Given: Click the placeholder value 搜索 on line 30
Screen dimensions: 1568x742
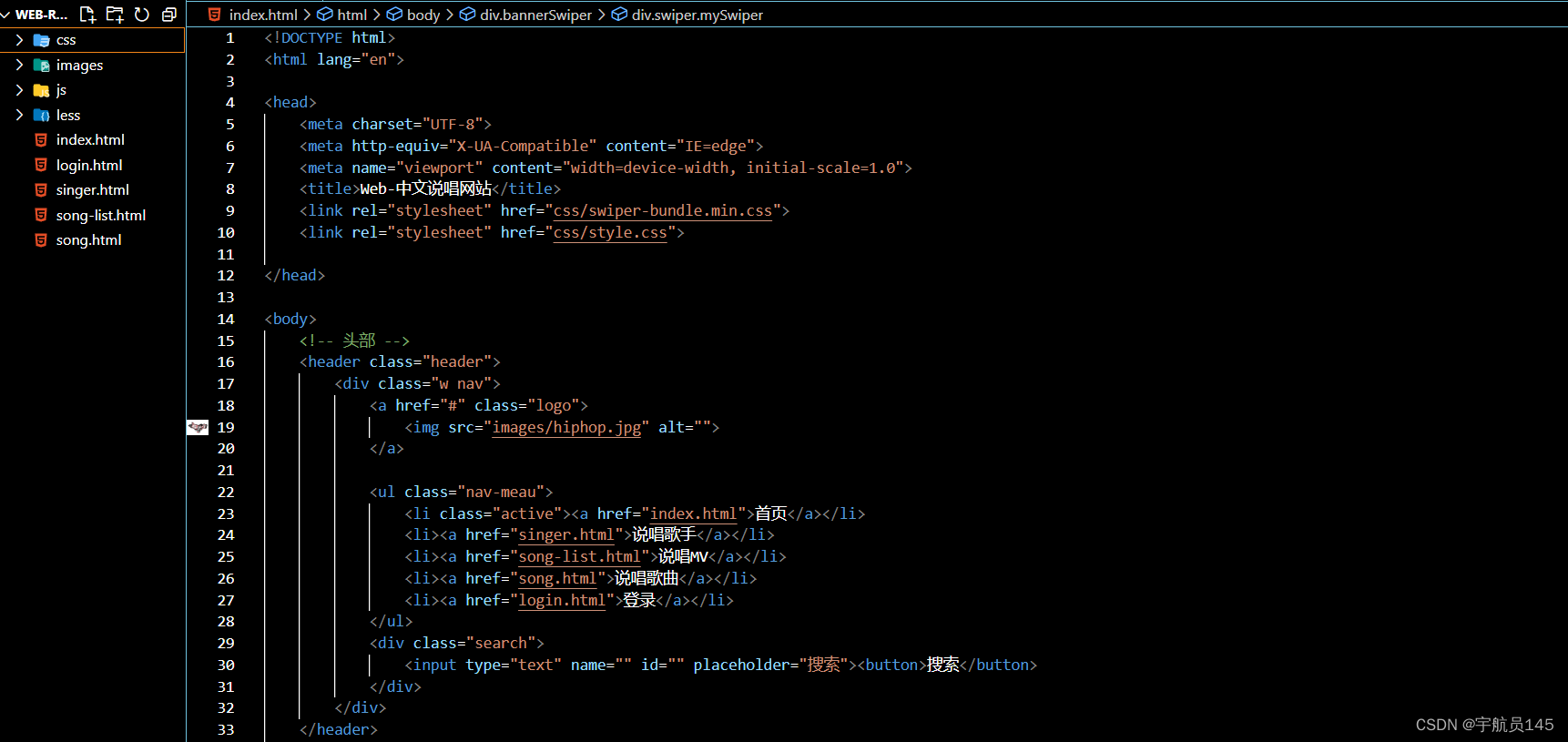Looking at the screenshot, I should pos(824,666).
